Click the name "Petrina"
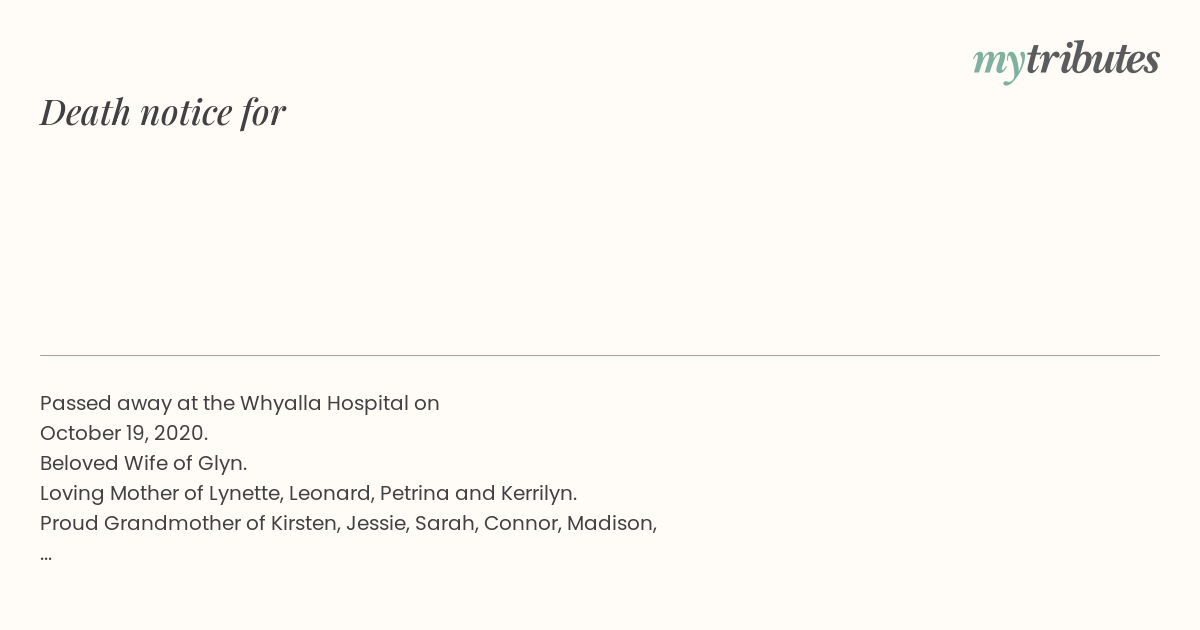The image size is (1200, 630). tap(415, 493)
